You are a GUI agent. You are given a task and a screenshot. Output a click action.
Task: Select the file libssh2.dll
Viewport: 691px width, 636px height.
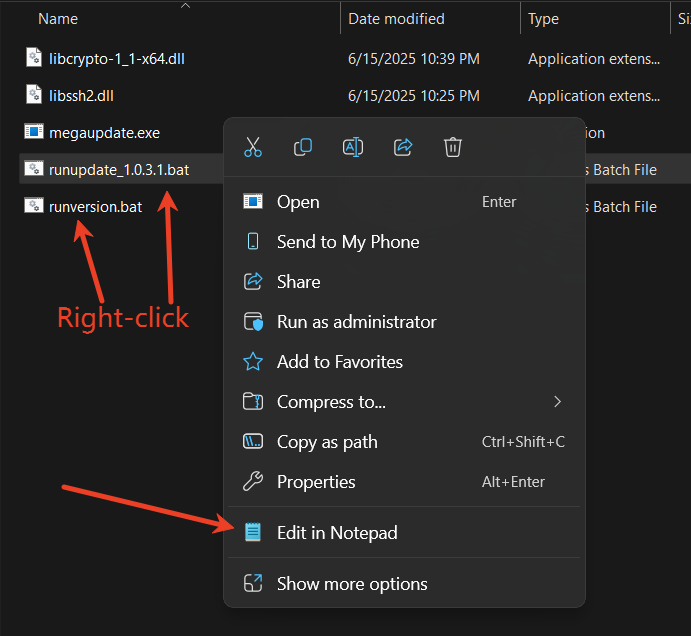click(82, 96)
